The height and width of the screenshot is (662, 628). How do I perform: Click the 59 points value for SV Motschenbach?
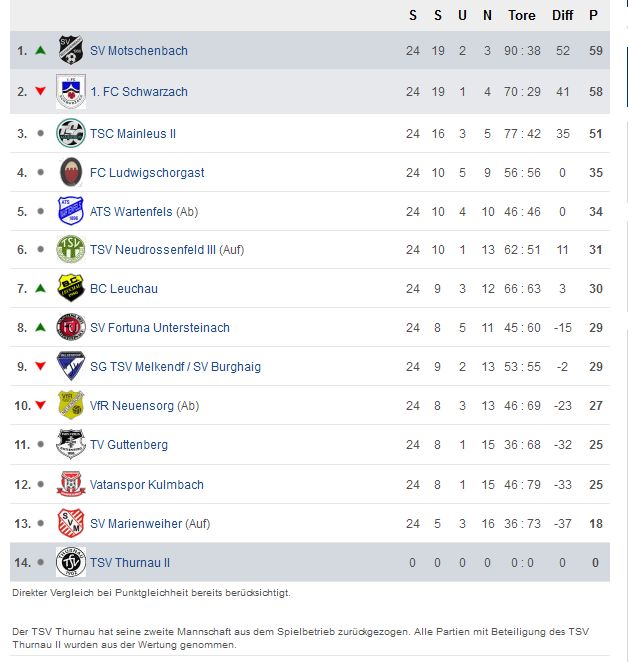coord(593,50)
